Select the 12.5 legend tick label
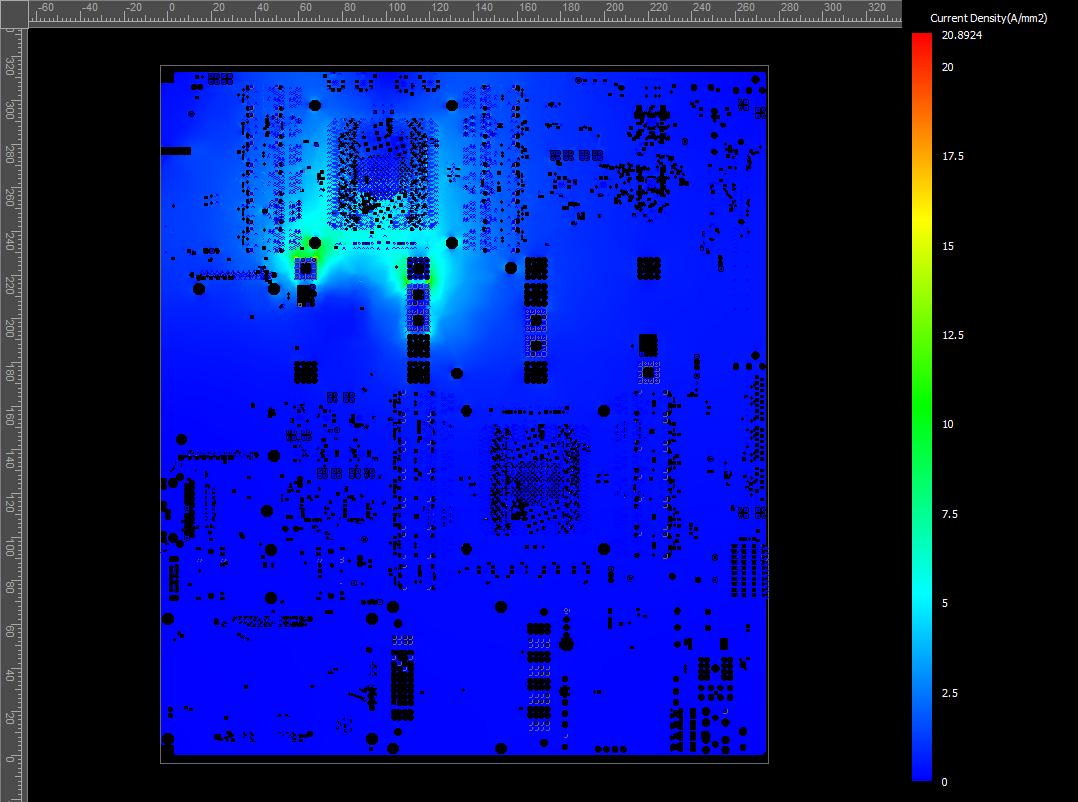Image resolution: width=1078 pixels, height=802 pixels. (x=952, y=335)
